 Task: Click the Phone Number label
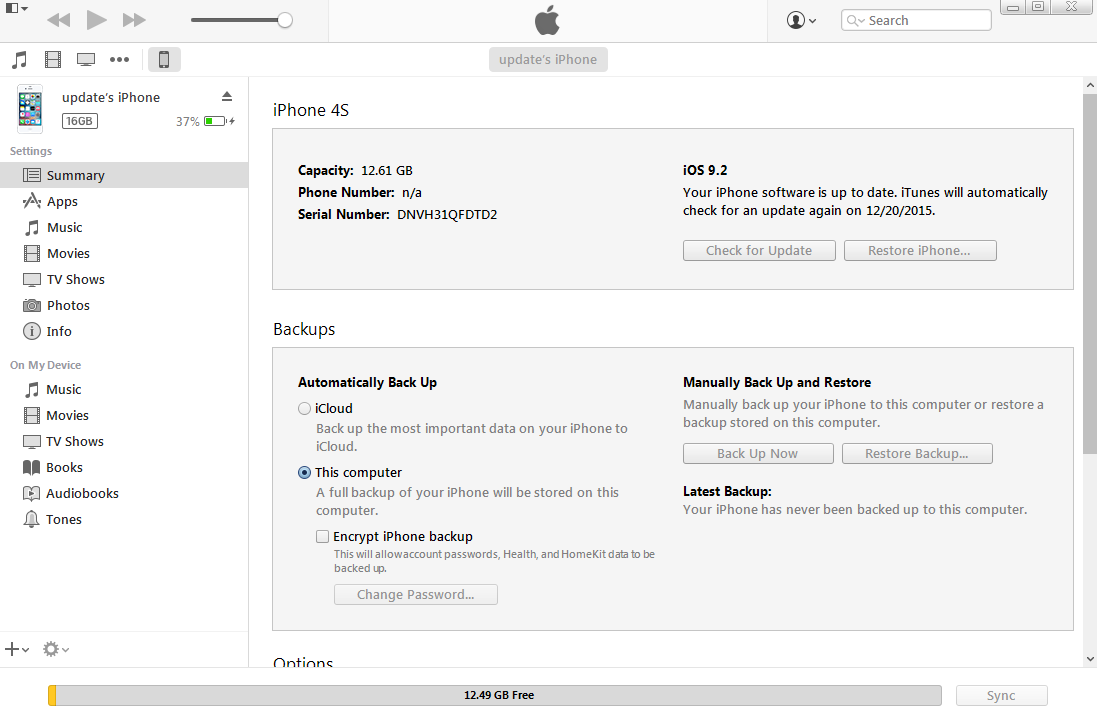346,192
